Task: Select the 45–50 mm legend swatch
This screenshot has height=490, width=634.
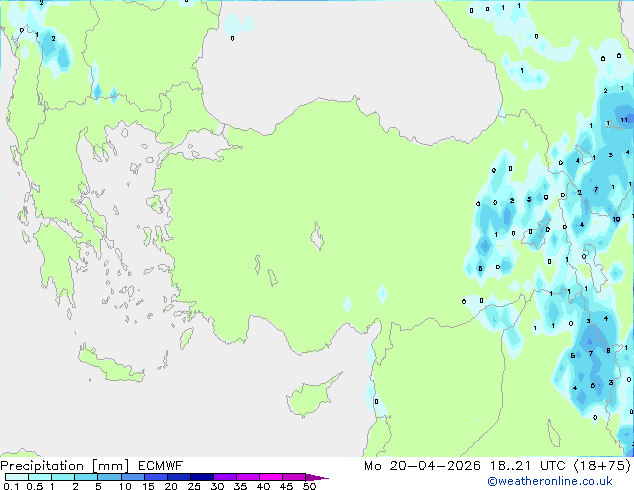Action: (x=294, y=477)
